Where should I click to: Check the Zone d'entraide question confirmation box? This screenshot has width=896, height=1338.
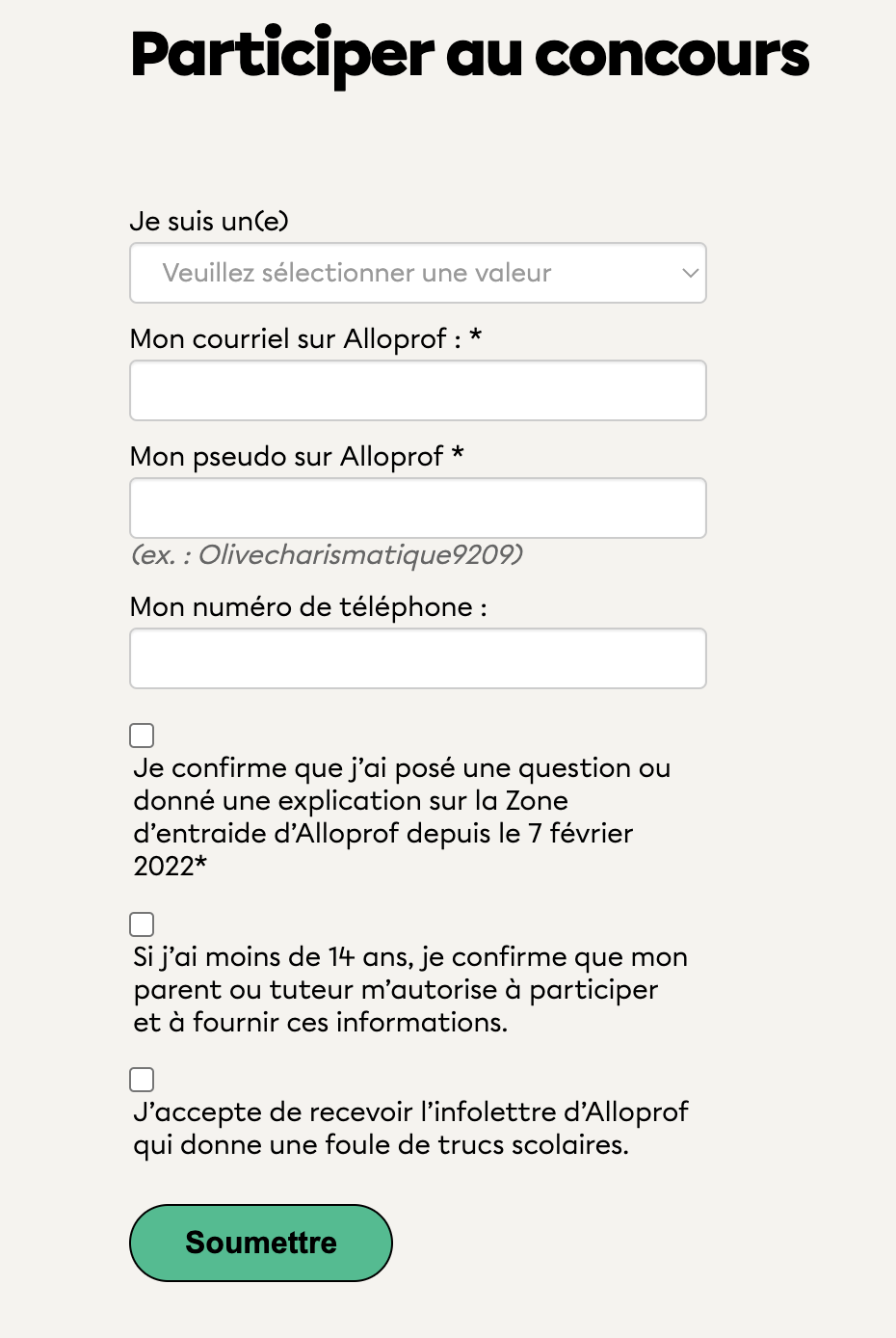point(142,736)
